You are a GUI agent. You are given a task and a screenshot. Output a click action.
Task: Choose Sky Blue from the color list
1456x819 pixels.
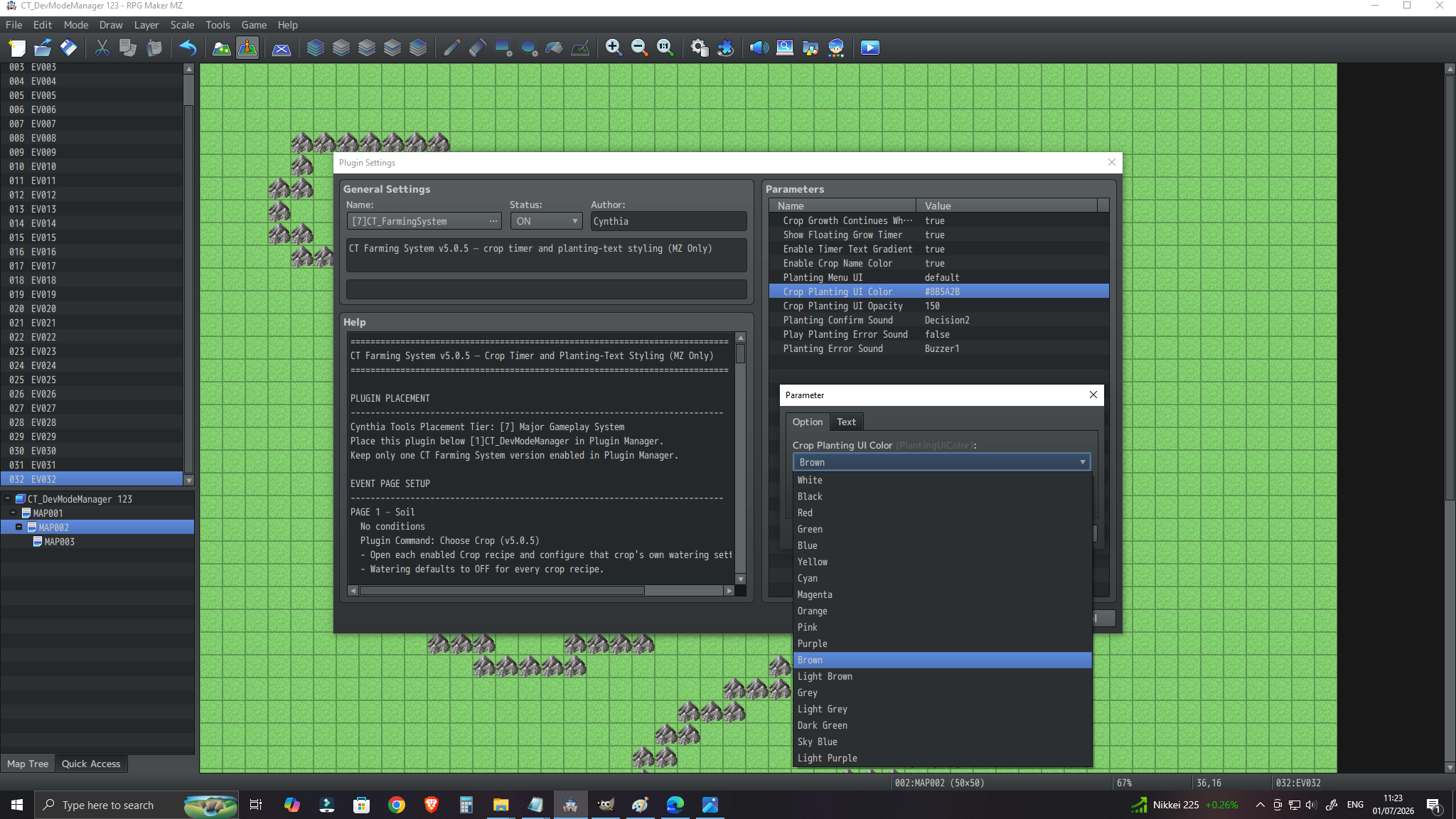click(x=942, y=742)
